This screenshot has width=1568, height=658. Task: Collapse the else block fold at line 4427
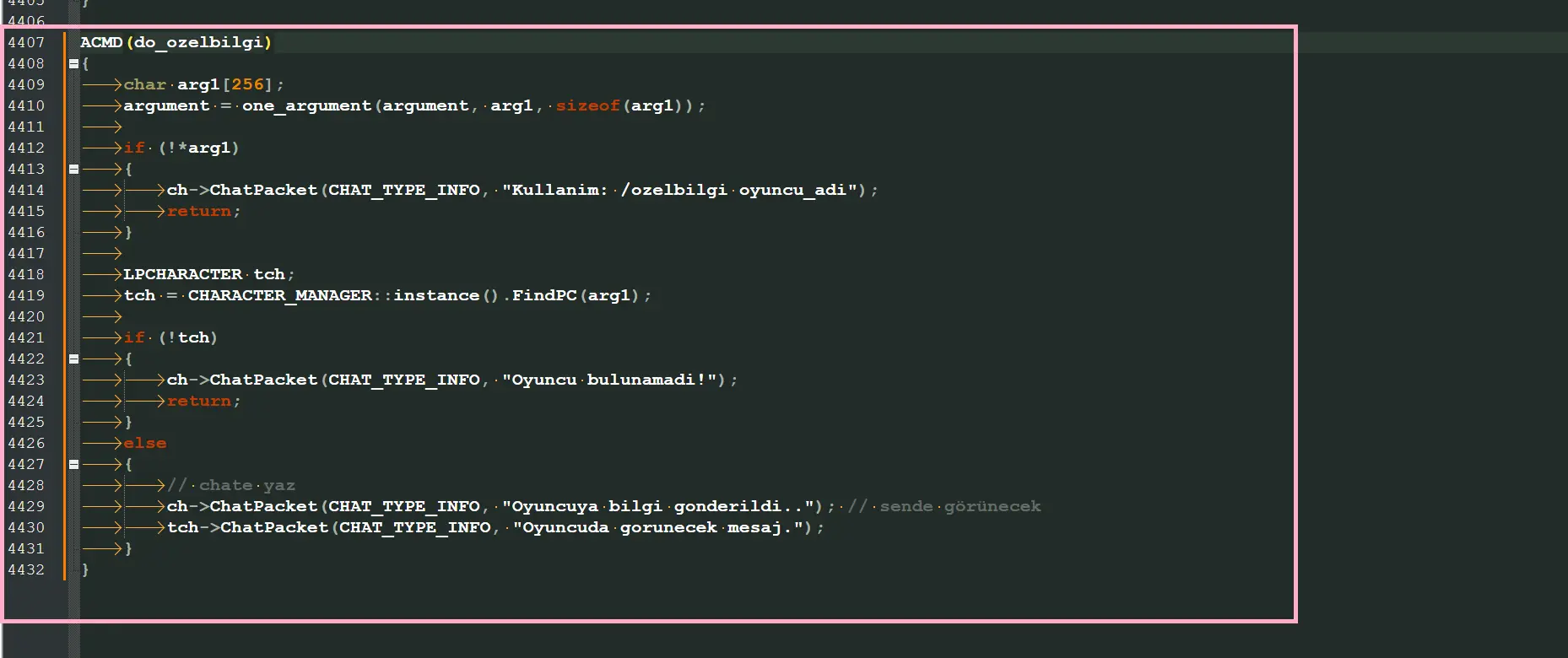click(x=73, y=464)
